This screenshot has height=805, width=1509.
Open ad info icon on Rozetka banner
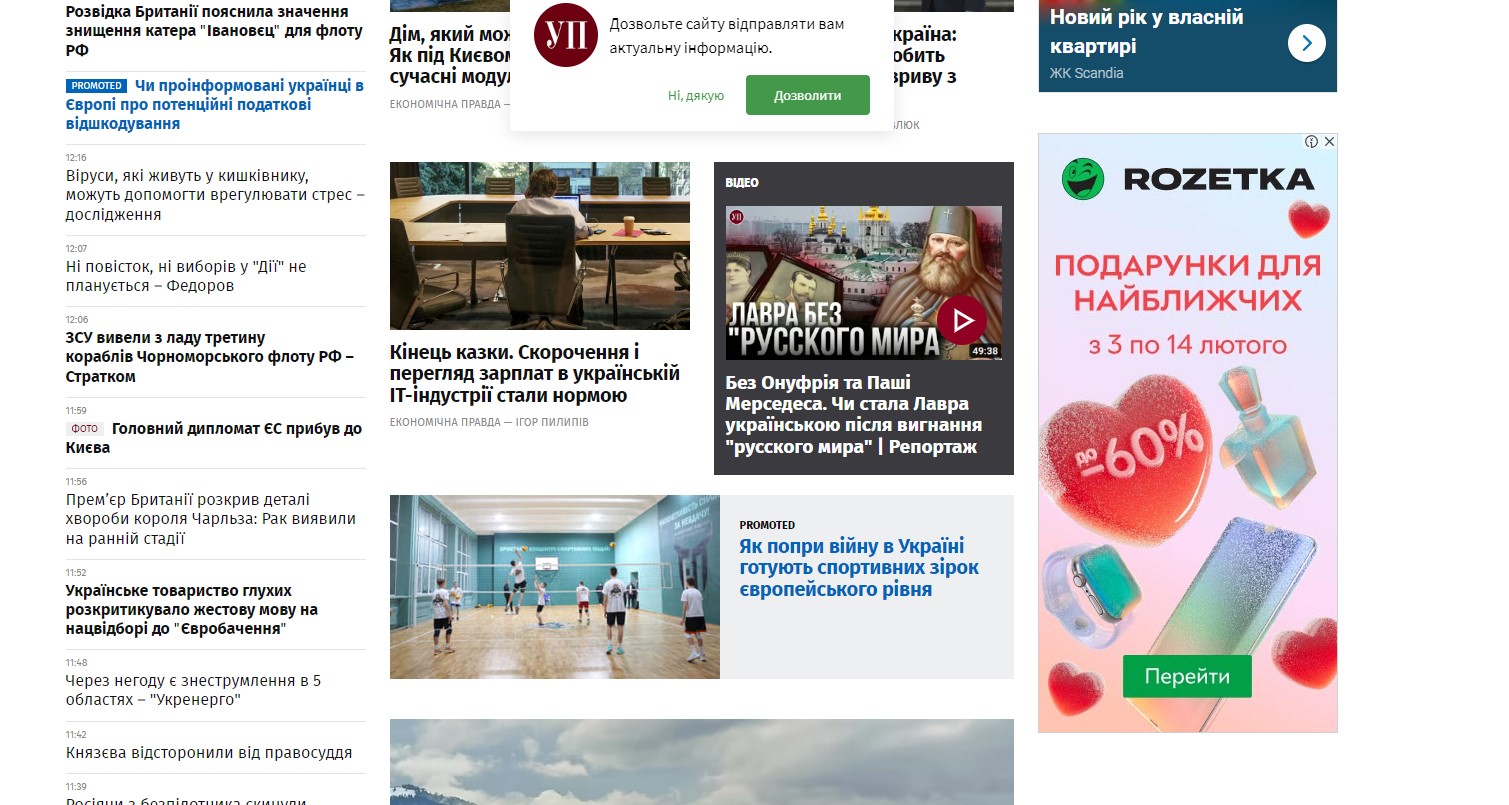(x=1312, y=142)
